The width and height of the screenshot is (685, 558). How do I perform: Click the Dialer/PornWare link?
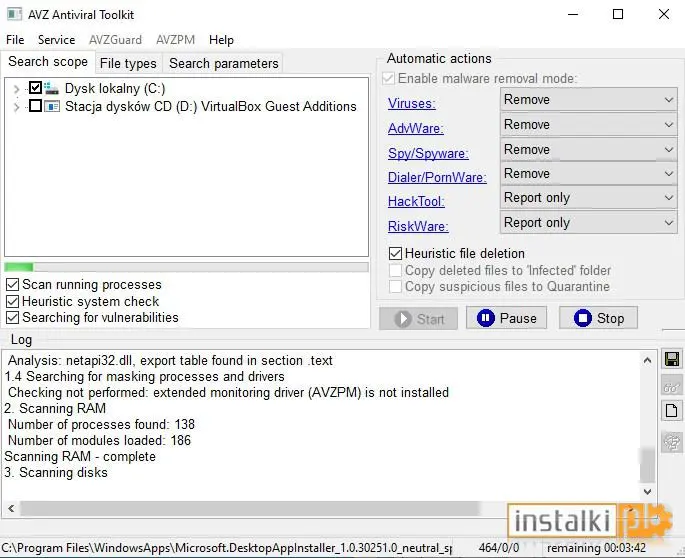click(437, 177)
